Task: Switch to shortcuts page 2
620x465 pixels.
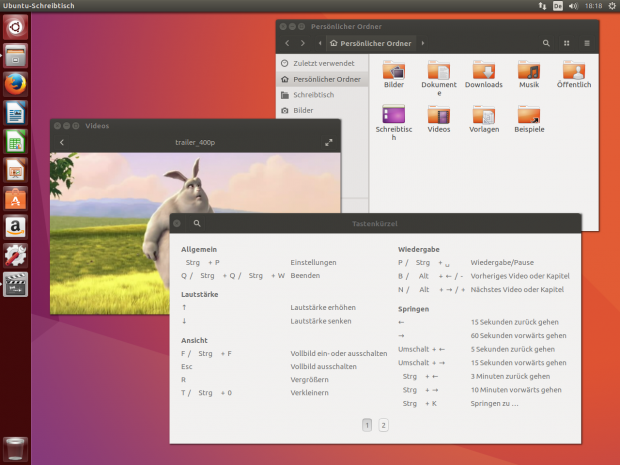Action: (383, 425)
